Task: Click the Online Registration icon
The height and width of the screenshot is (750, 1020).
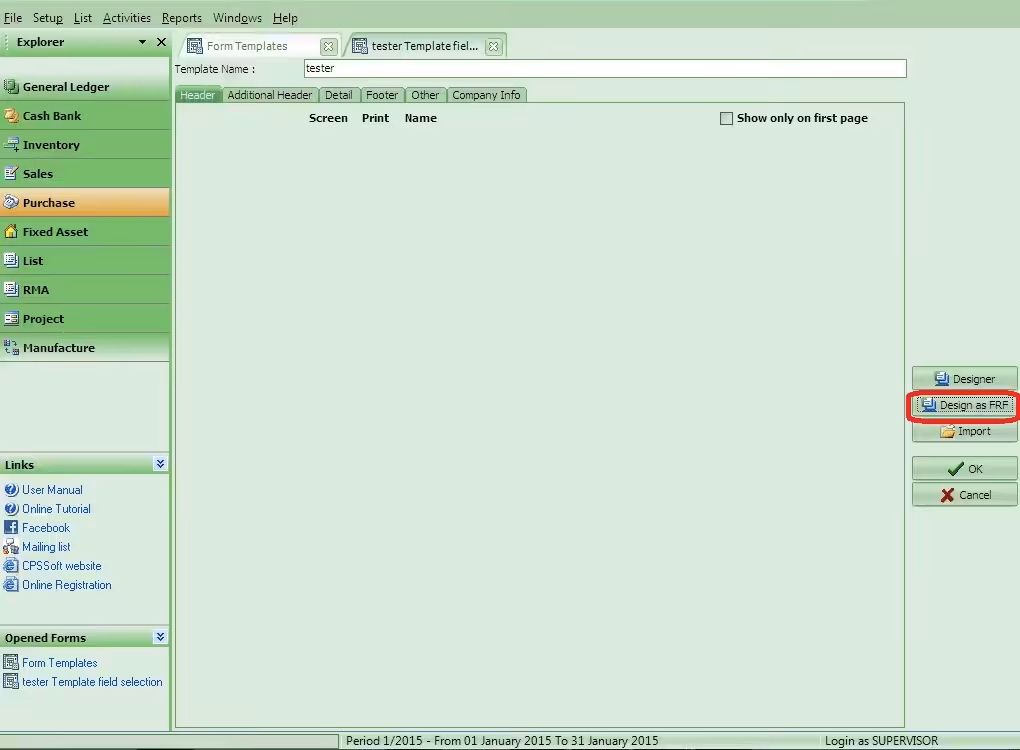Action: 11,585
